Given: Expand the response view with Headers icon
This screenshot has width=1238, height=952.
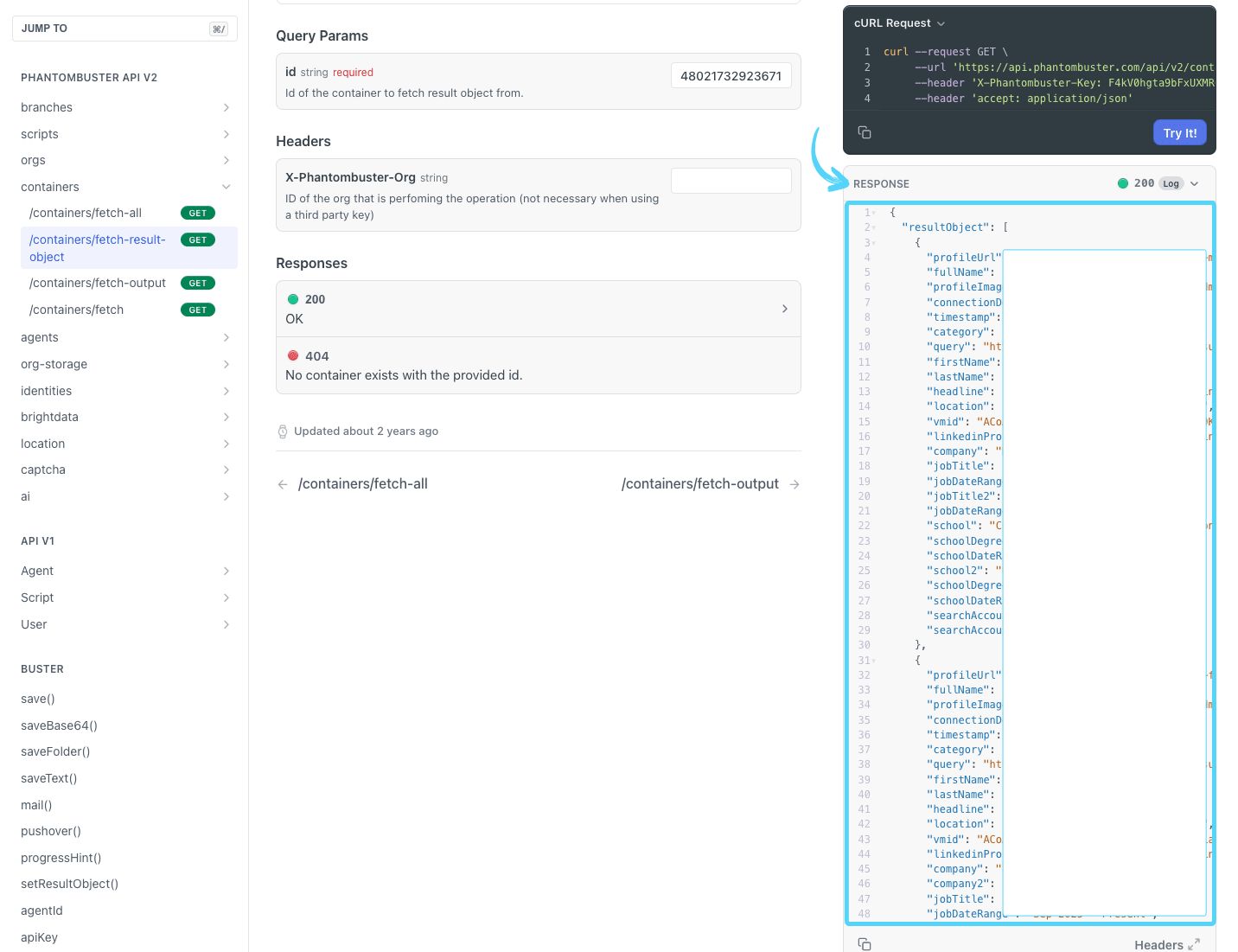Looking at the screenshot, I should click(x=1194, y=945).
